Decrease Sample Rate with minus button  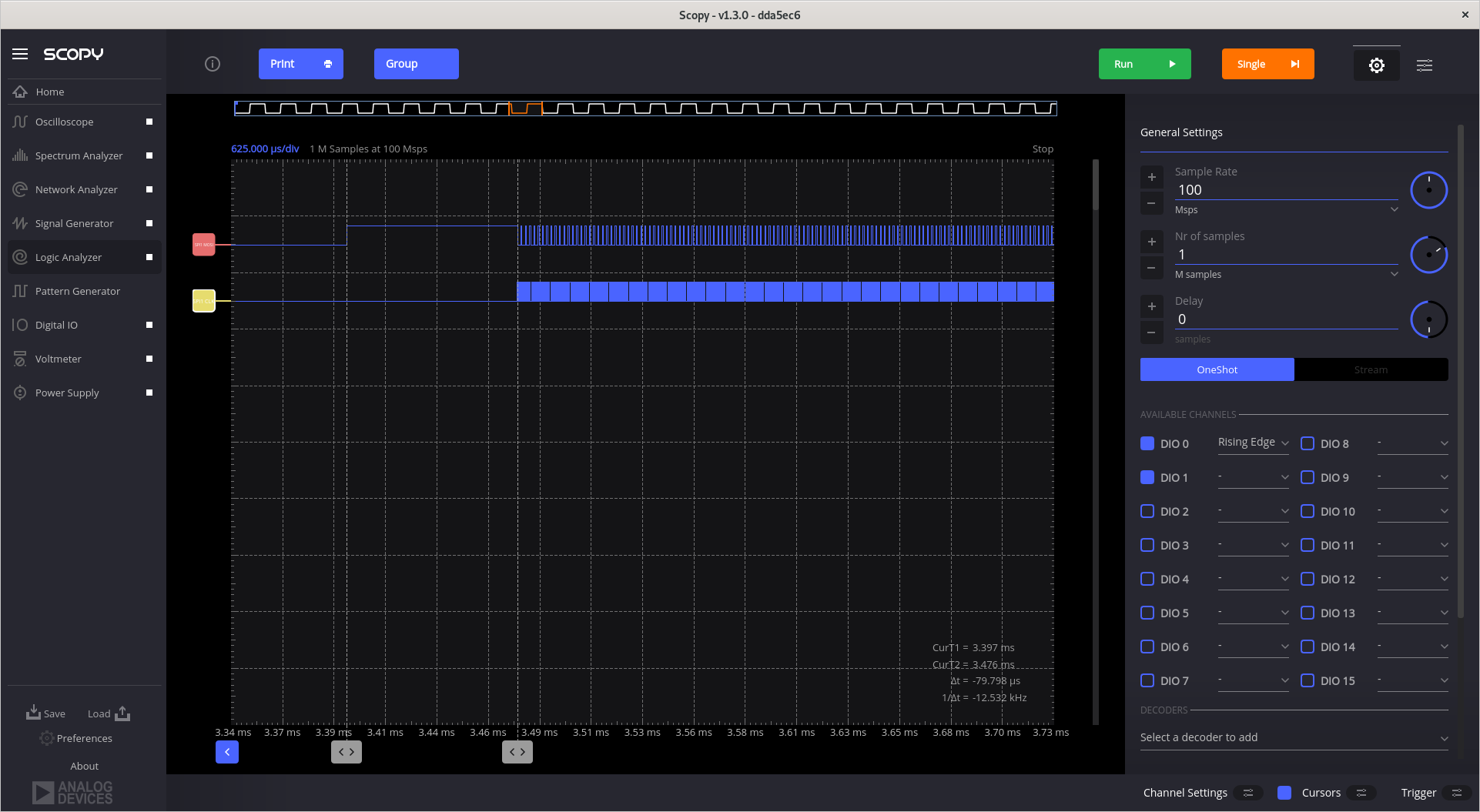point(1151,203)
